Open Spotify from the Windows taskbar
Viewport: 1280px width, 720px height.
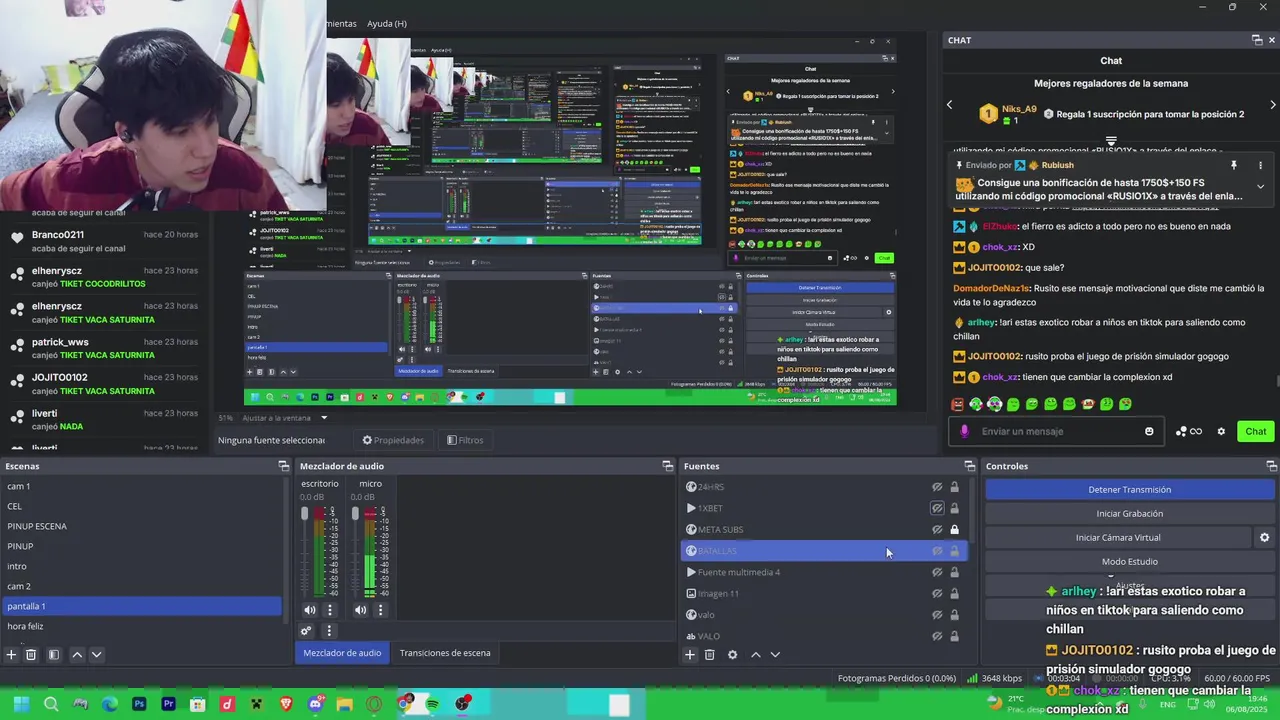click(432, 705)
